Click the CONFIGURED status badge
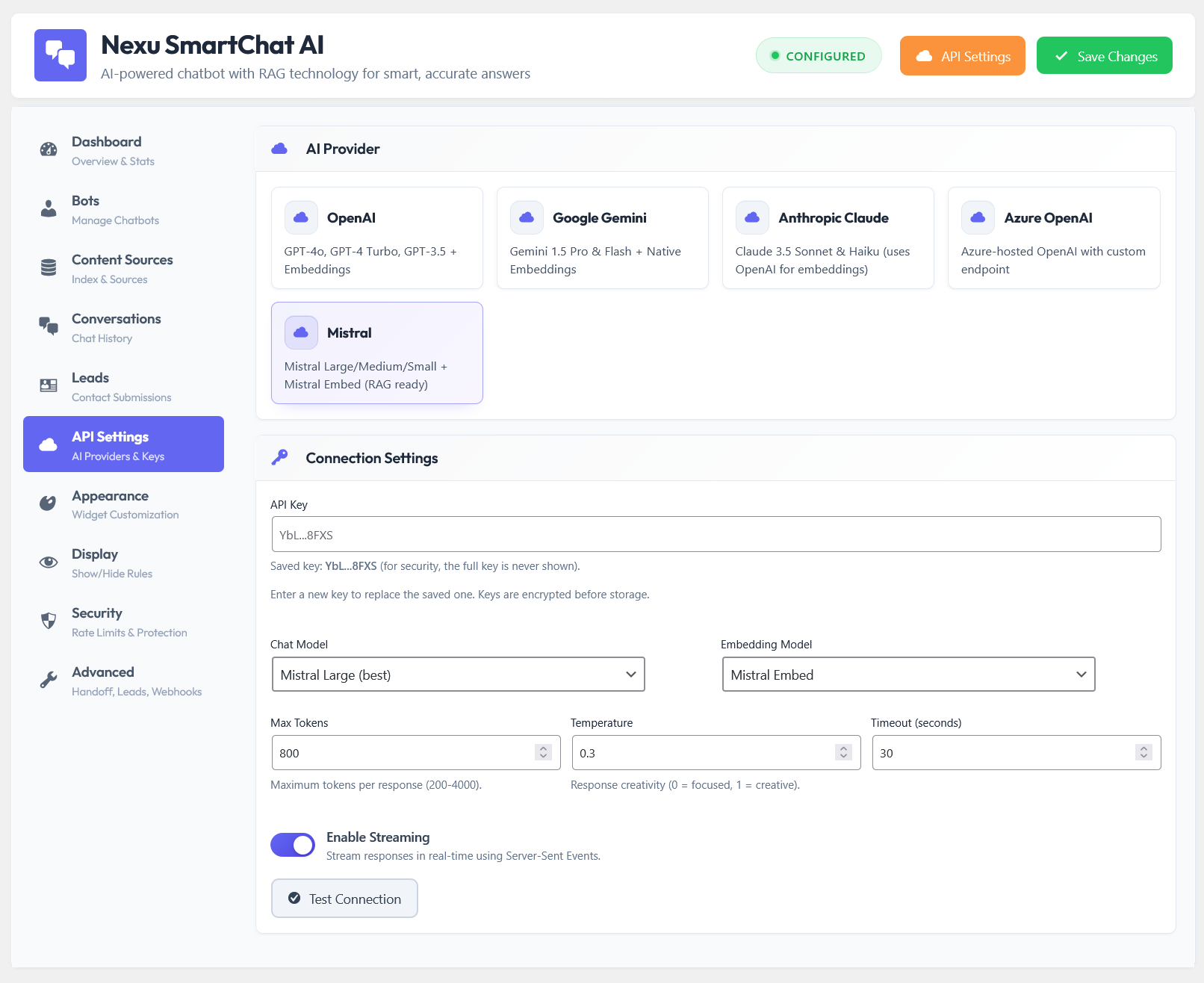The width and height of the screenshot is (1204, 983). (x=819, y=55)
